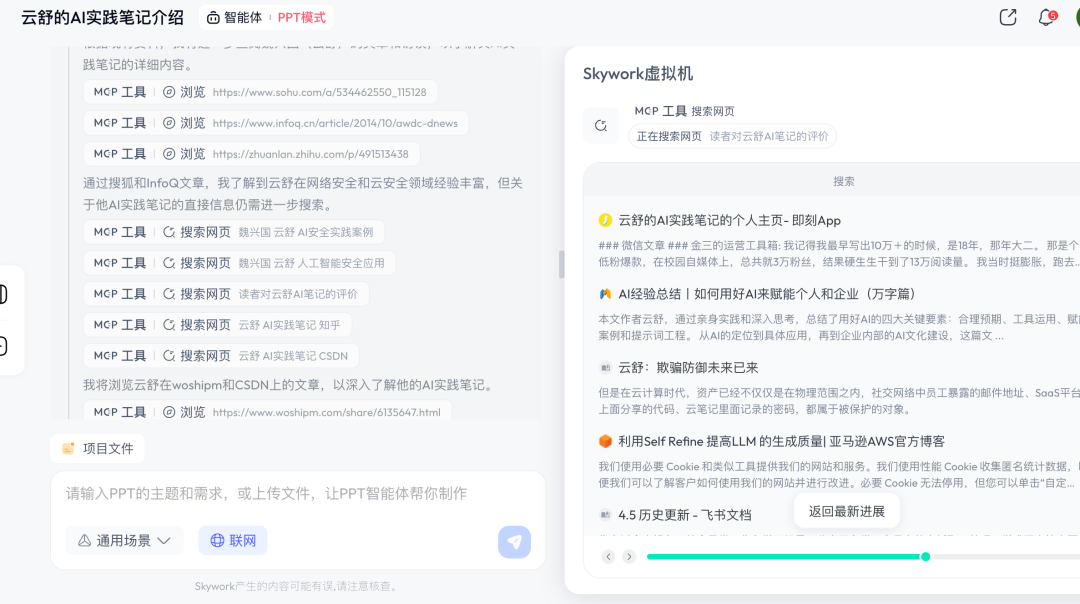This screenshot has width=1080, height=604.
Task: Switch to PPT模式
Action: point(302,18)
